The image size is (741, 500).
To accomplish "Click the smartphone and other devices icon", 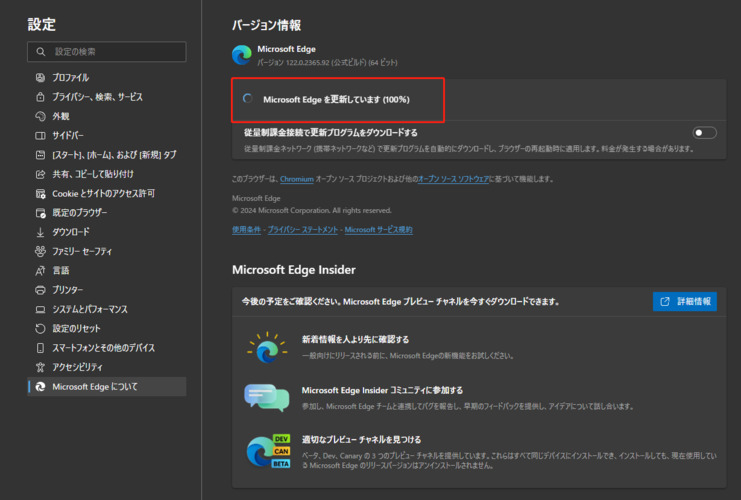I will point(40,348).
